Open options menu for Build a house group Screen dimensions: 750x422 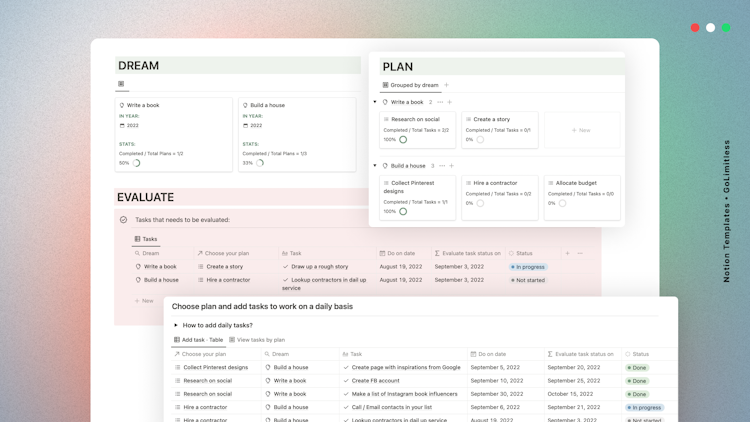point(442,166)
